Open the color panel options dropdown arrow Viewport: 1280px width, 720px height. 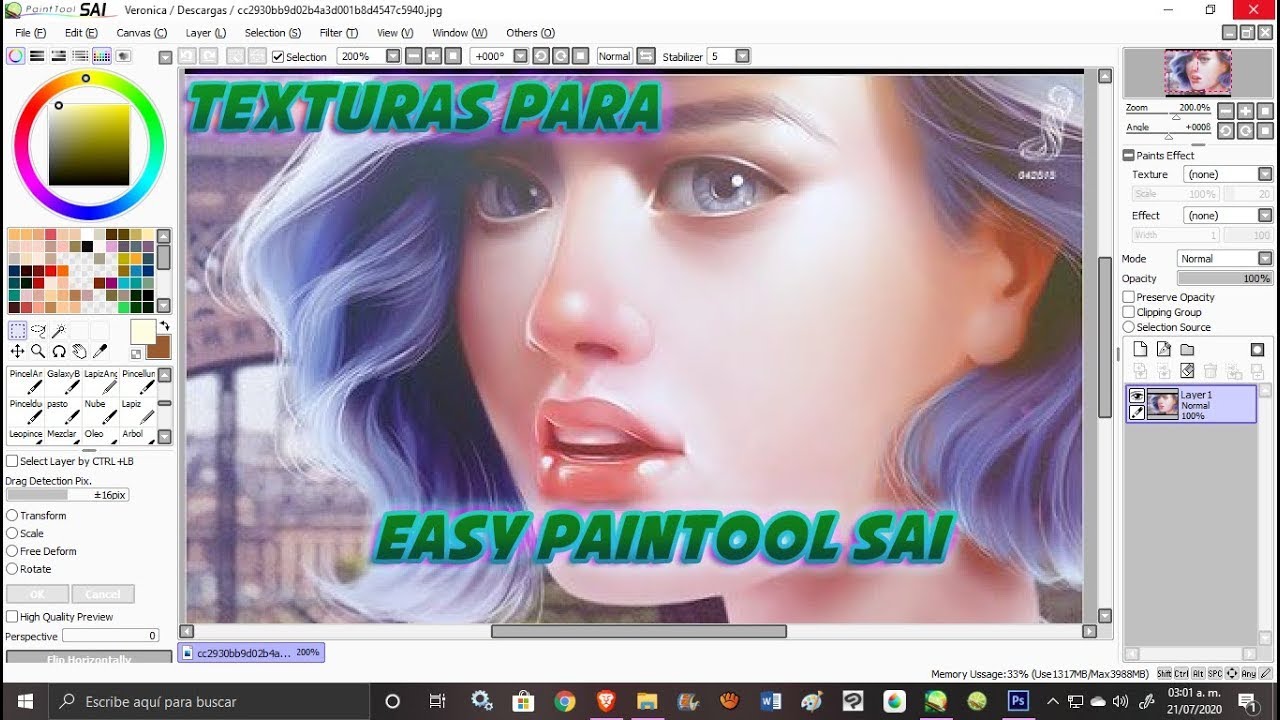[x=165, y=57]
